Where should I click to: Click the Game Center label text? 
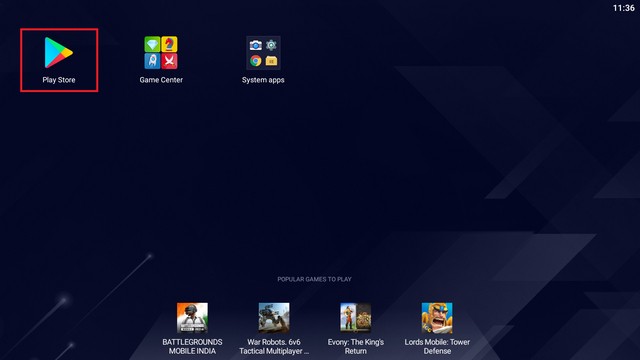161,80
